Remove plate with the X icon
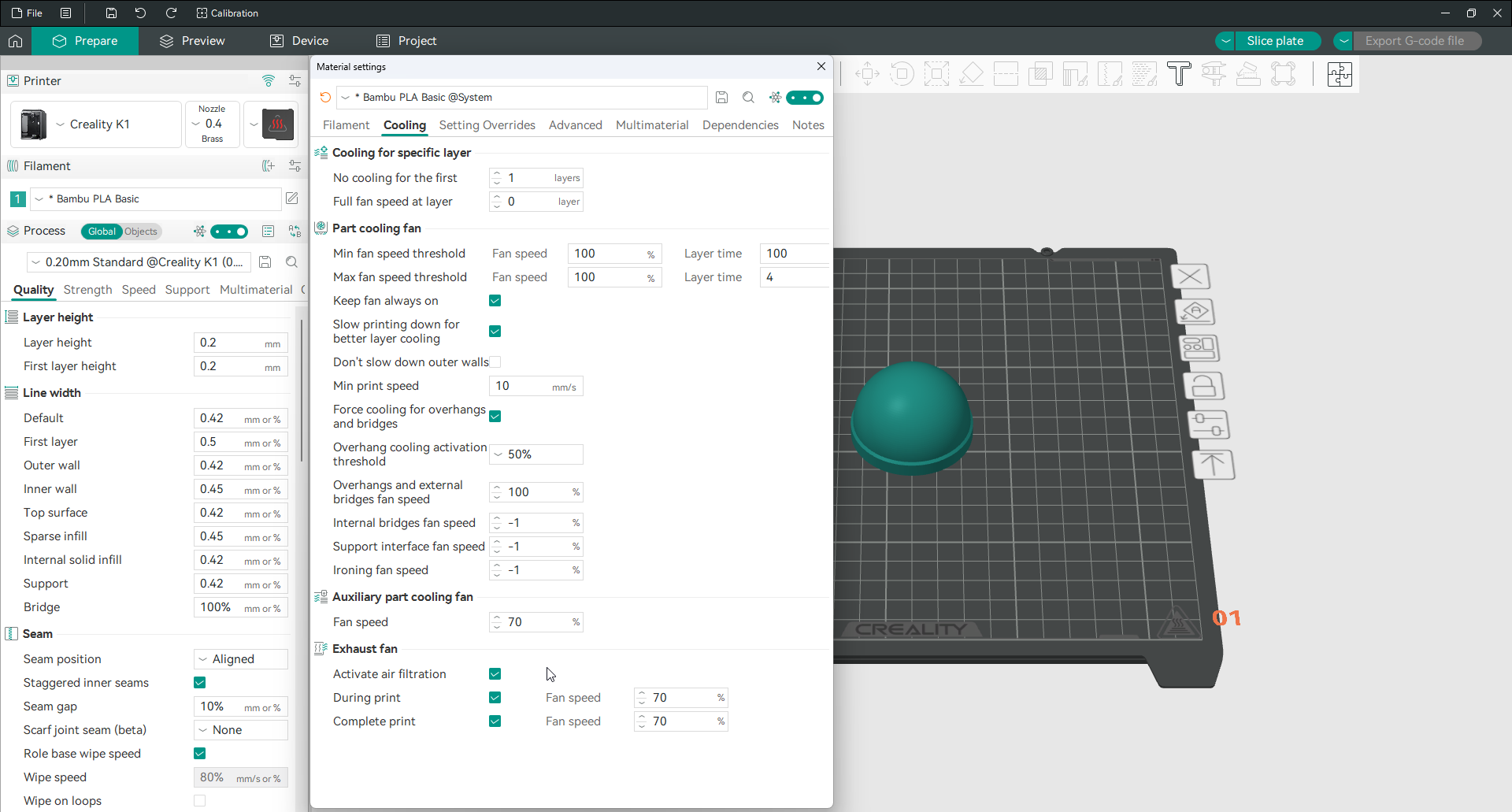The height and width of the screenshot is (812, 1512). click(x=1190, y=276)
